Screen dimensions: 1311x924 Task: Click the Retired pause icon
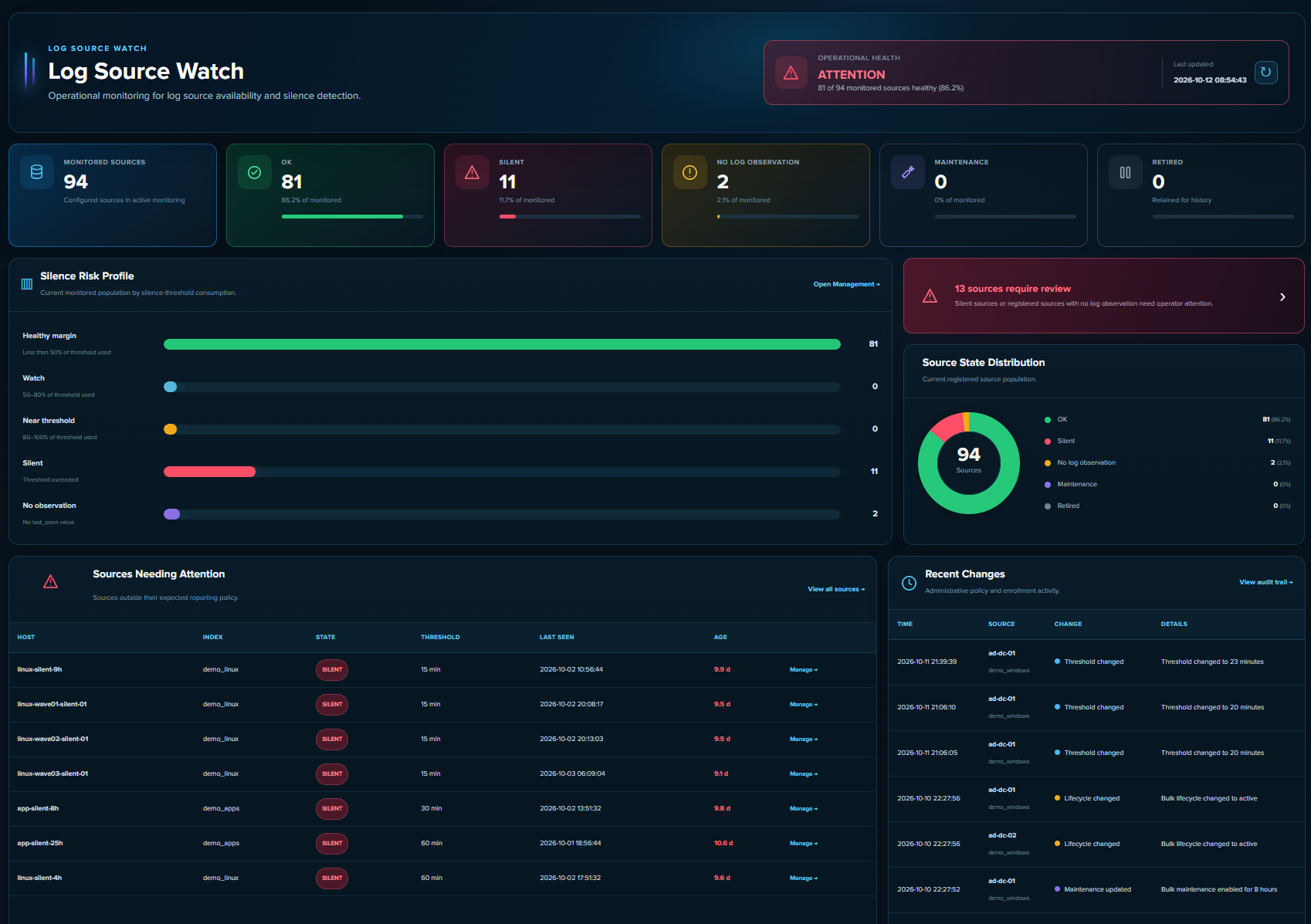pyautogui.click(x=1125, y=172)
